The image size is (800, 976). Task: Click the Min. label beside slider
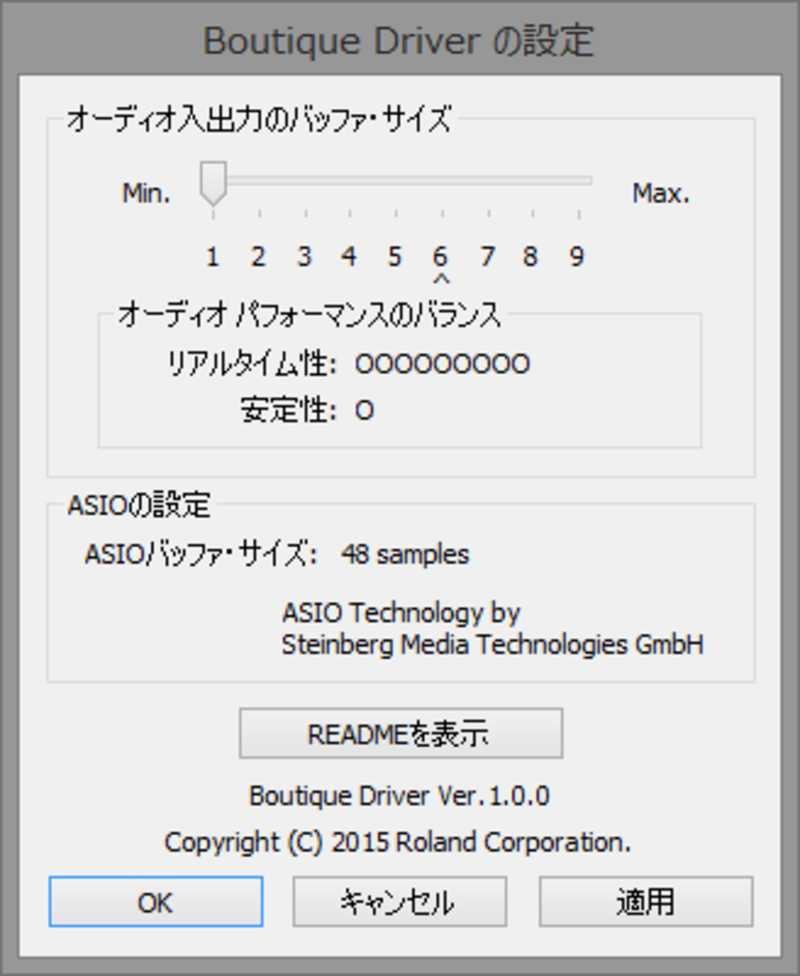click(146, 194)
